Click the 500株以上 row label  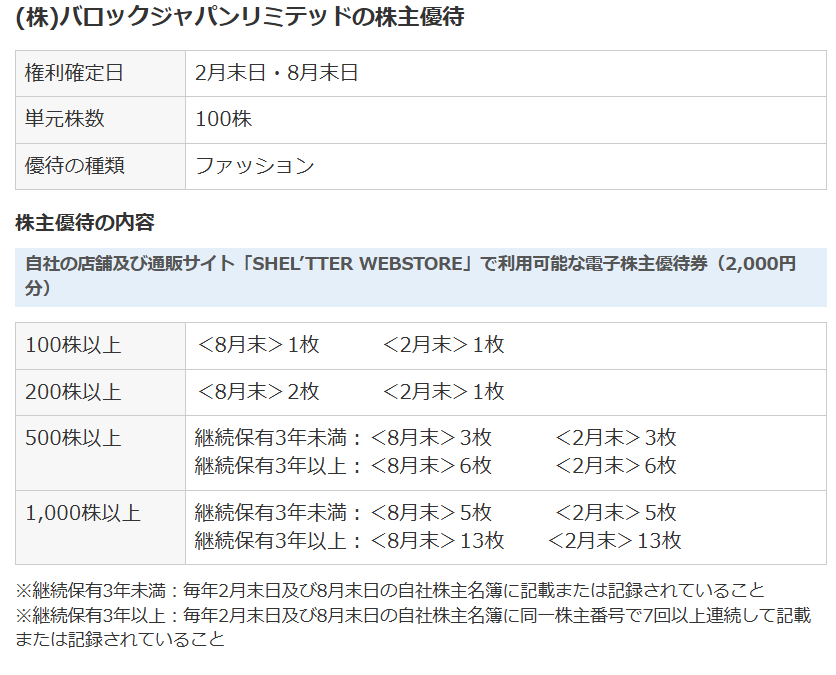pyautogui.click(x=73, y=438)
